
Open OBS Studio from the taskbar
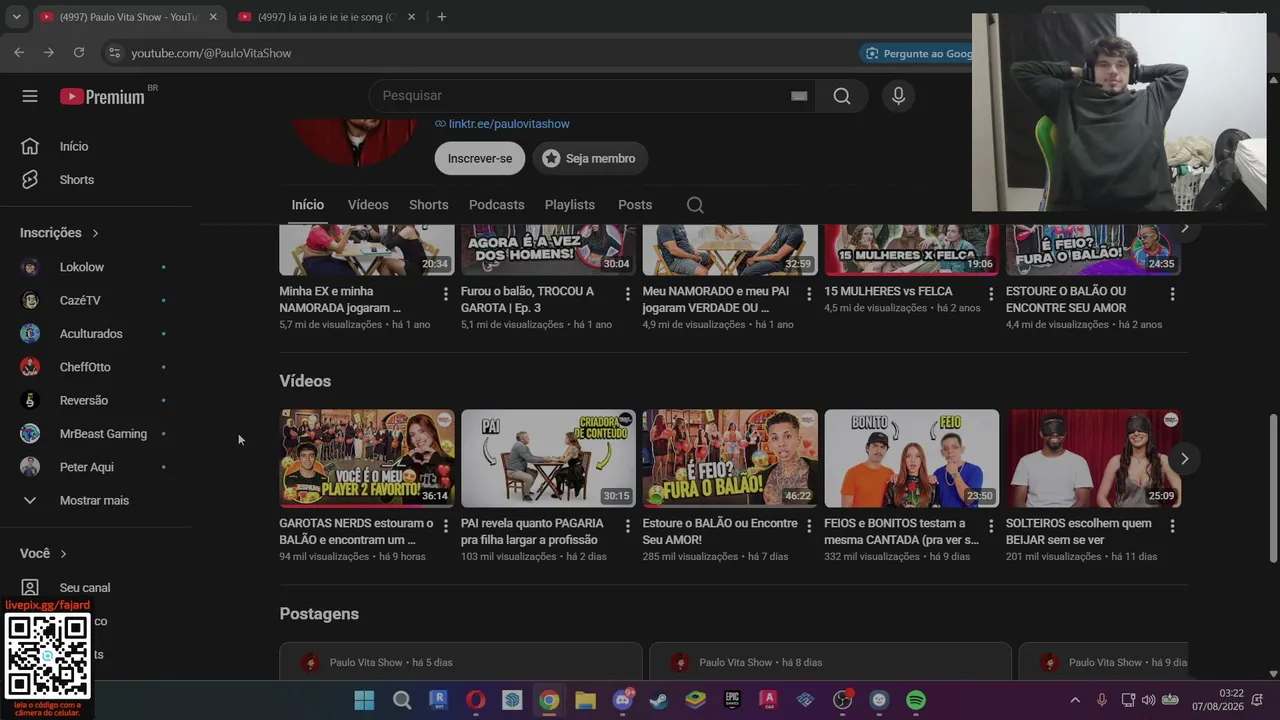pyautogui.click(x=842, y=700)
